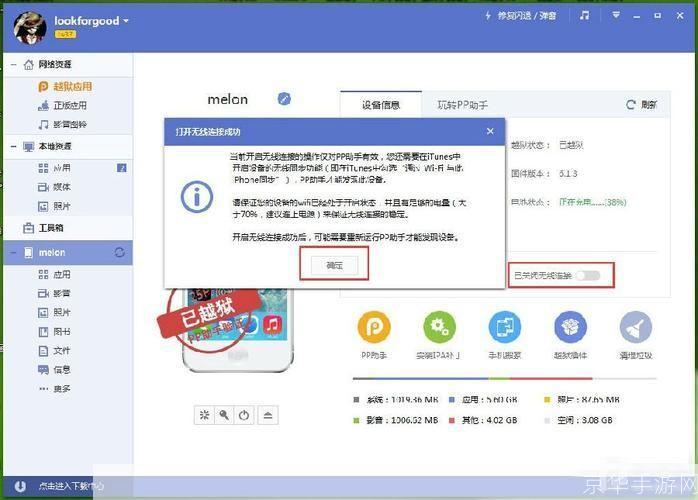Click the user avatar picture
The width and height of the screenshot is (698, 500).
tap(30, 28)
